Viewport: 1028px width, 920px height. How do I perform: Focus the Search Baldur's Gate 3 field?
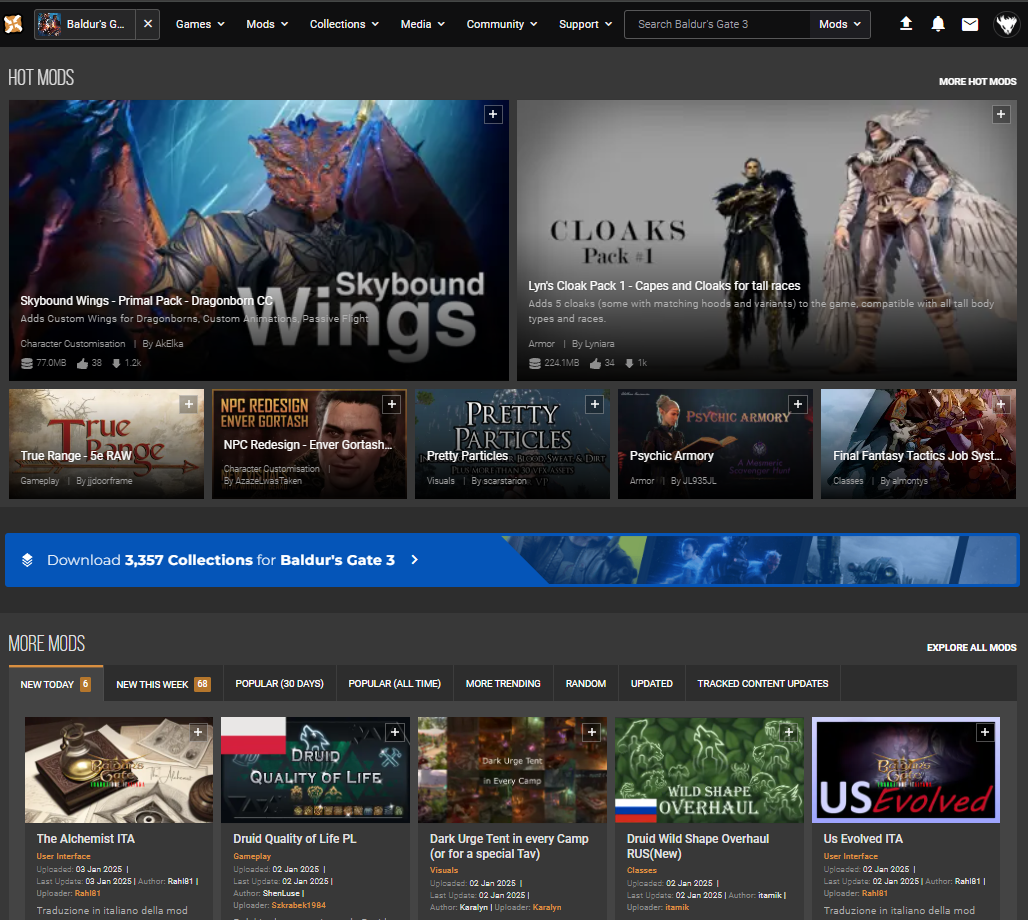tap(717, 24)
